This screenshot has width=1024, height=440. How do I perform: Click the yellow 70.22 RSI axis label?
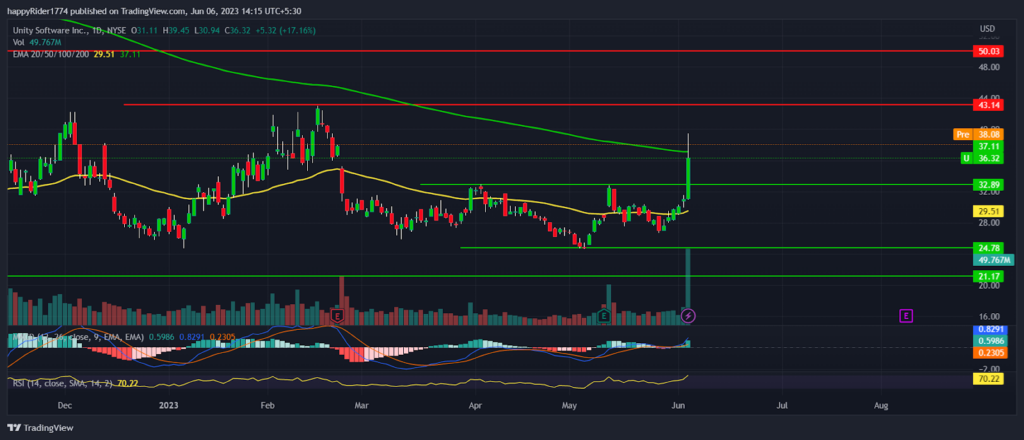[988, 379]
